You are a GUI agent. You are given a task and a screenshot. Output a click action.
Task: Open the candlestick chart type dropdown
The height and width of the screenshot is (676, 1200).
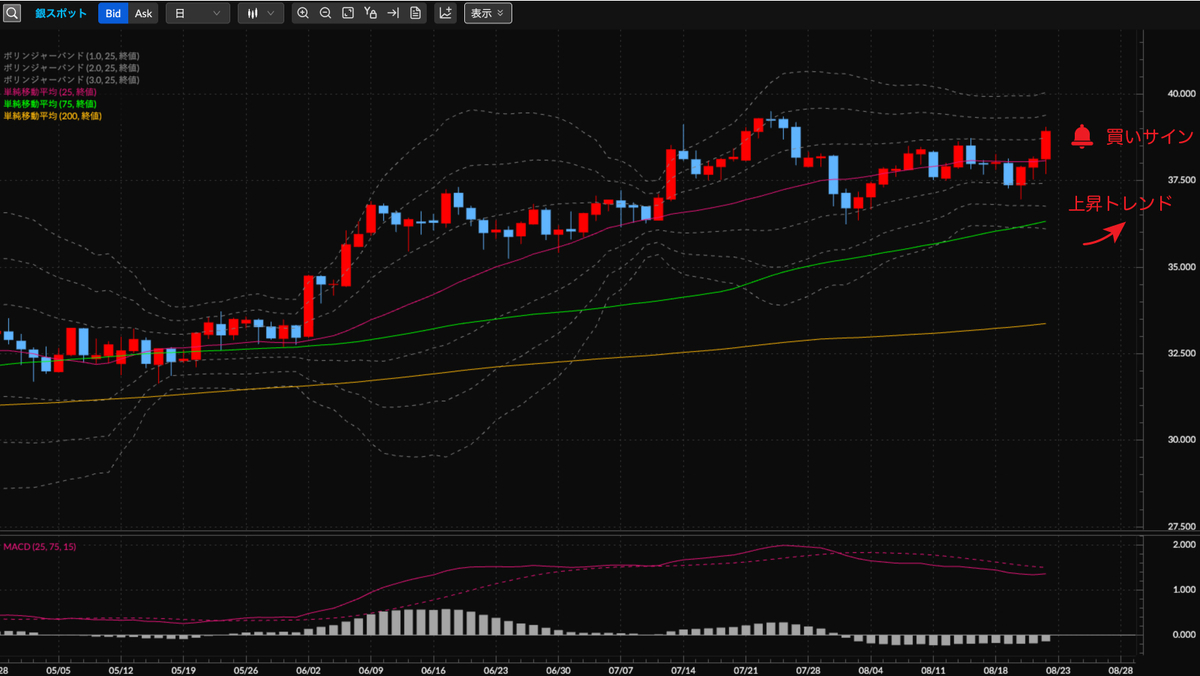(261, 14)
